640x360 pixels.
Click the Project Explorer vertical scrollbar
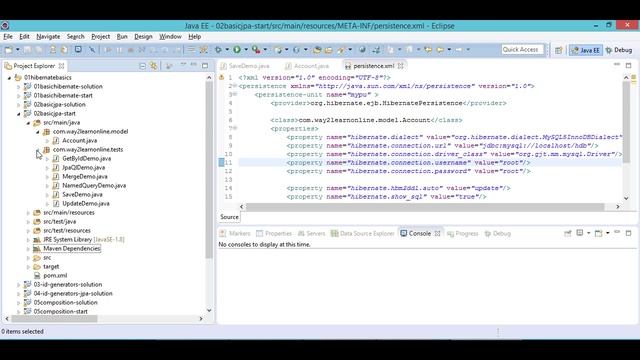[x=209, y=169]
